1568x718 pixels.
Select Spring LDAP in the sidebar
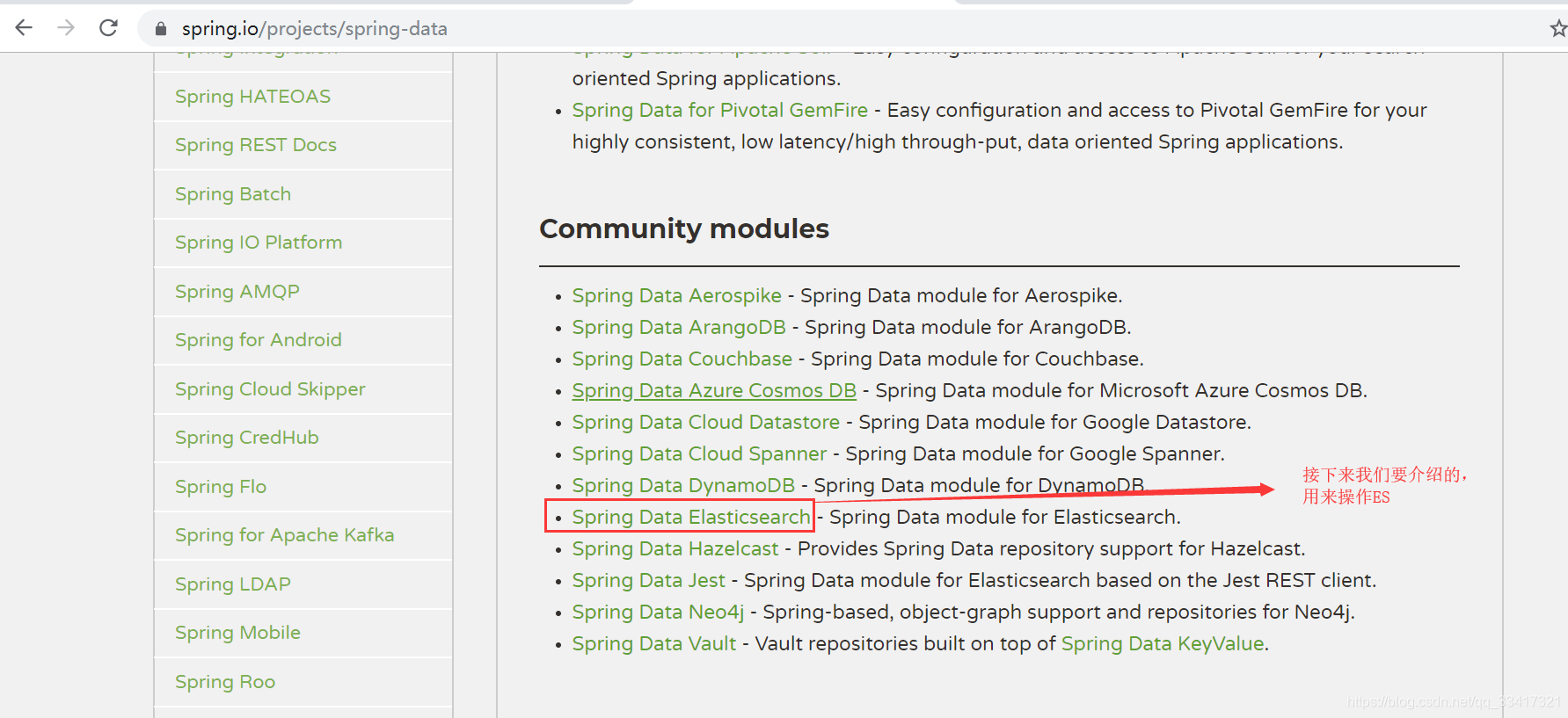click(233, 584)
